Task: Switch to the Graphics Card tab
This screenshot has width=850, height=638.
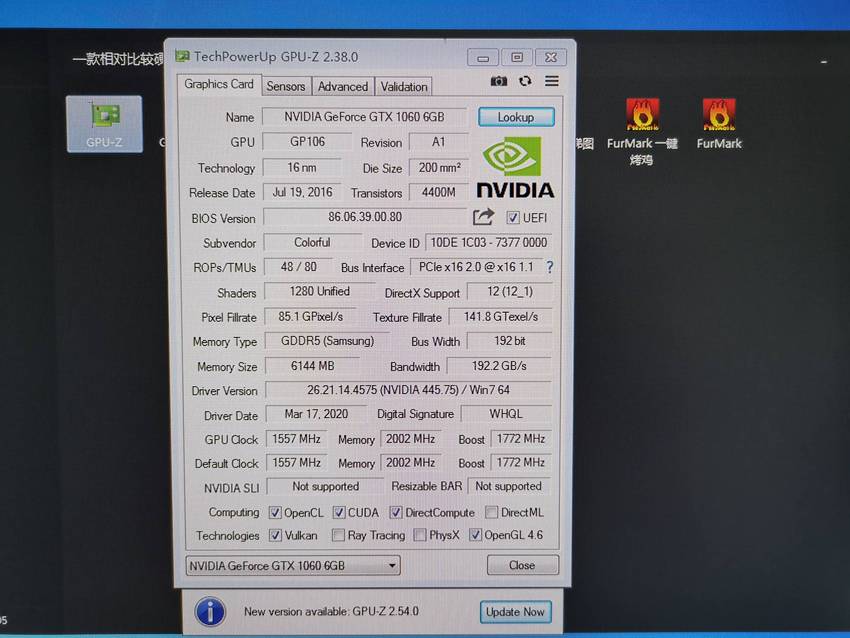Action: (x=219, y=85)
